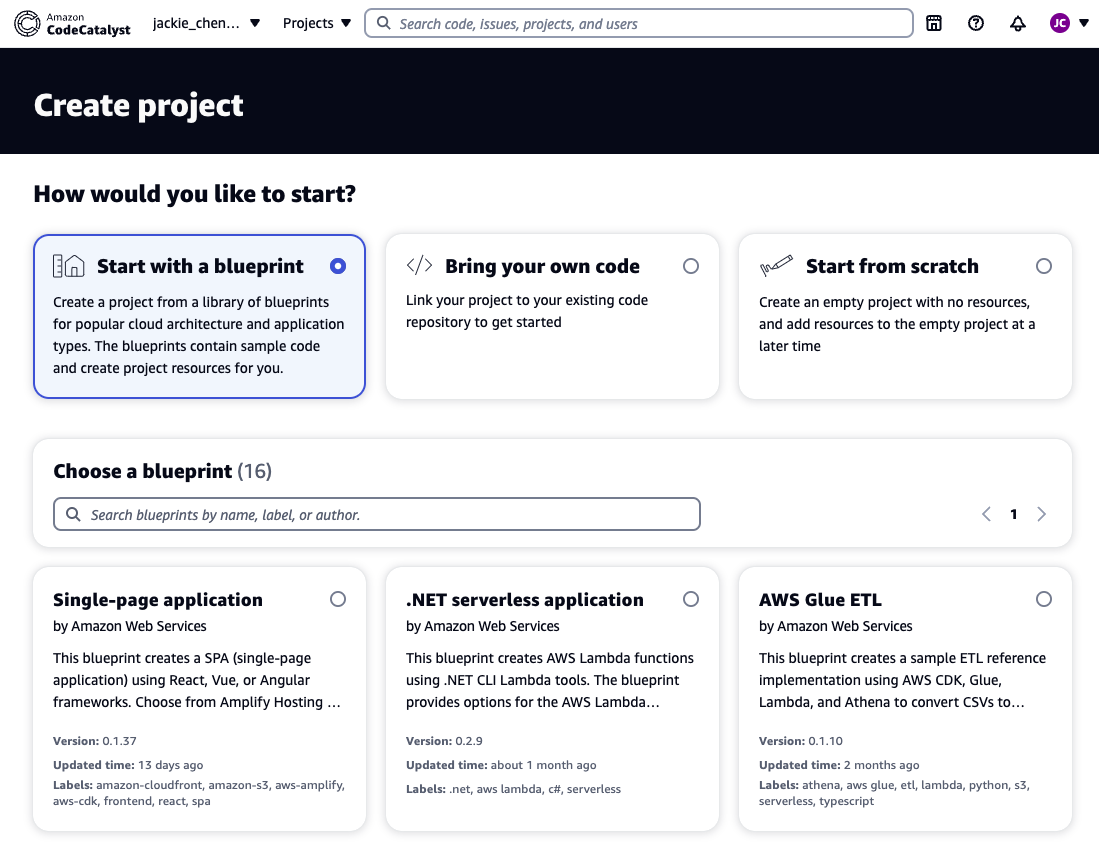The width and height of the screenshot is (1099, 842).
Task: Click the blueprint building icon
Action: (69, 266)
